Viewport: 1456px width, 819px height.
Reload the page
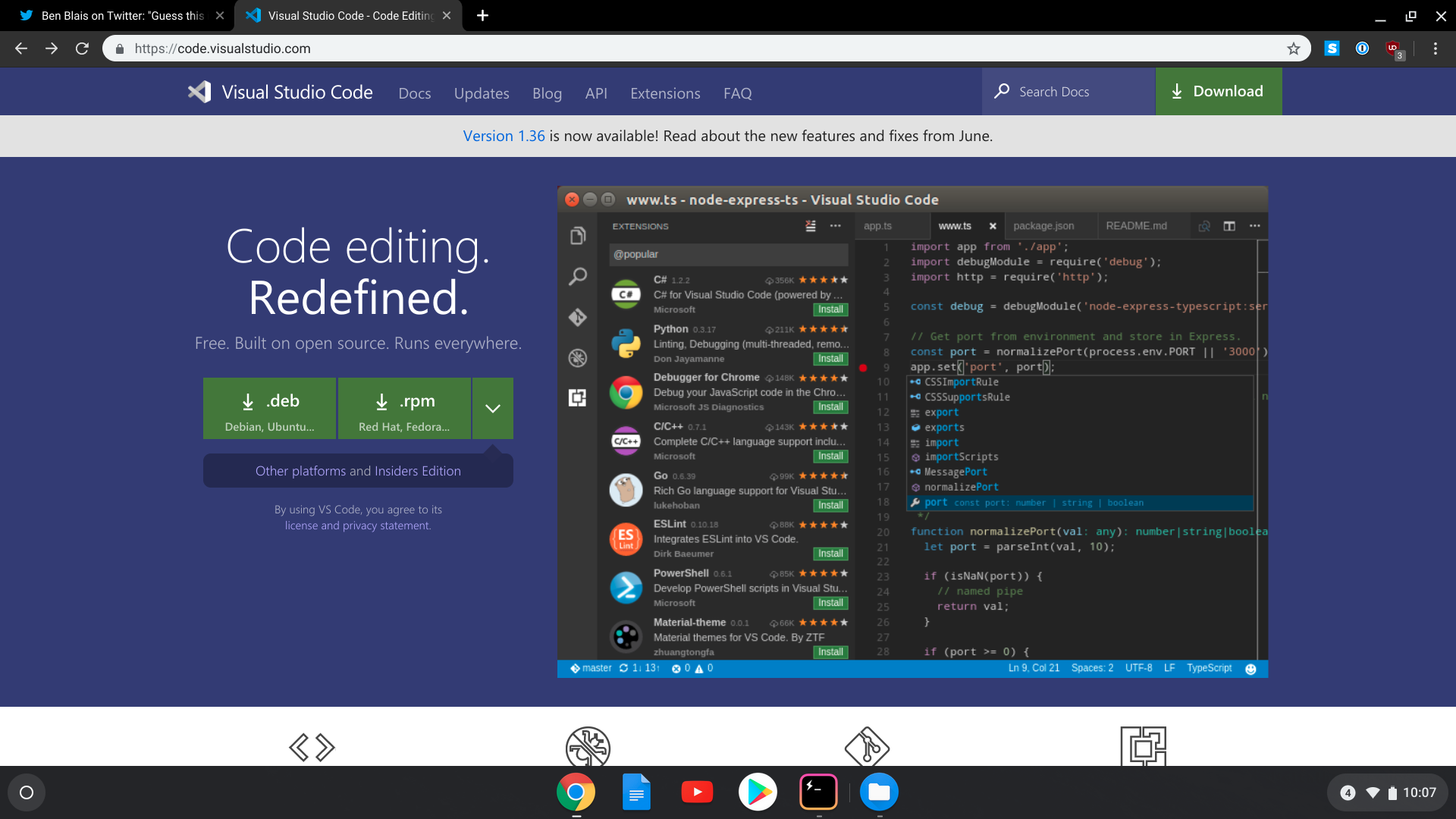pos(82,49)
